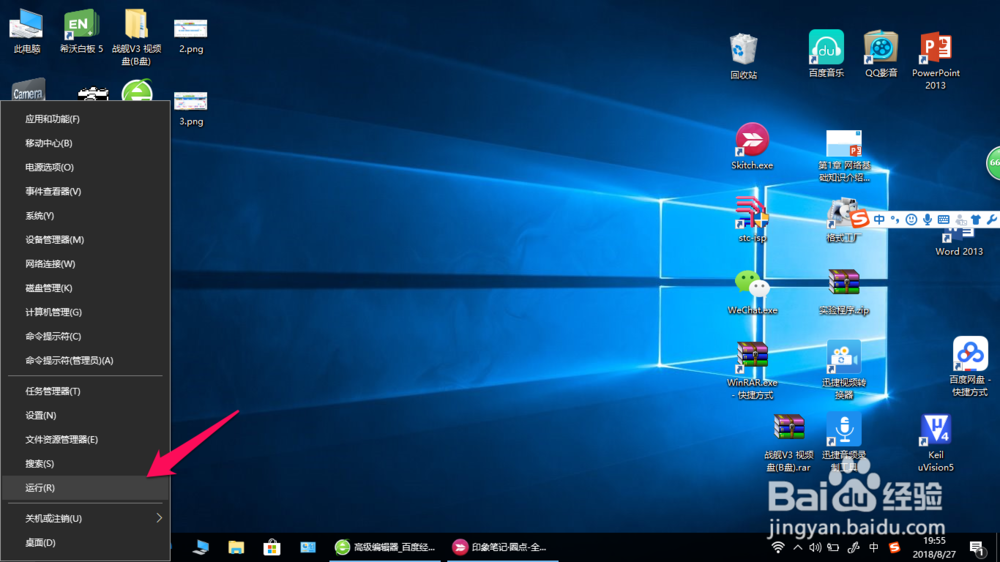The image size is (1000, 562).
Task: Select the PowerPoint 2013 shortcut
Action: click(x=936, y=61)
